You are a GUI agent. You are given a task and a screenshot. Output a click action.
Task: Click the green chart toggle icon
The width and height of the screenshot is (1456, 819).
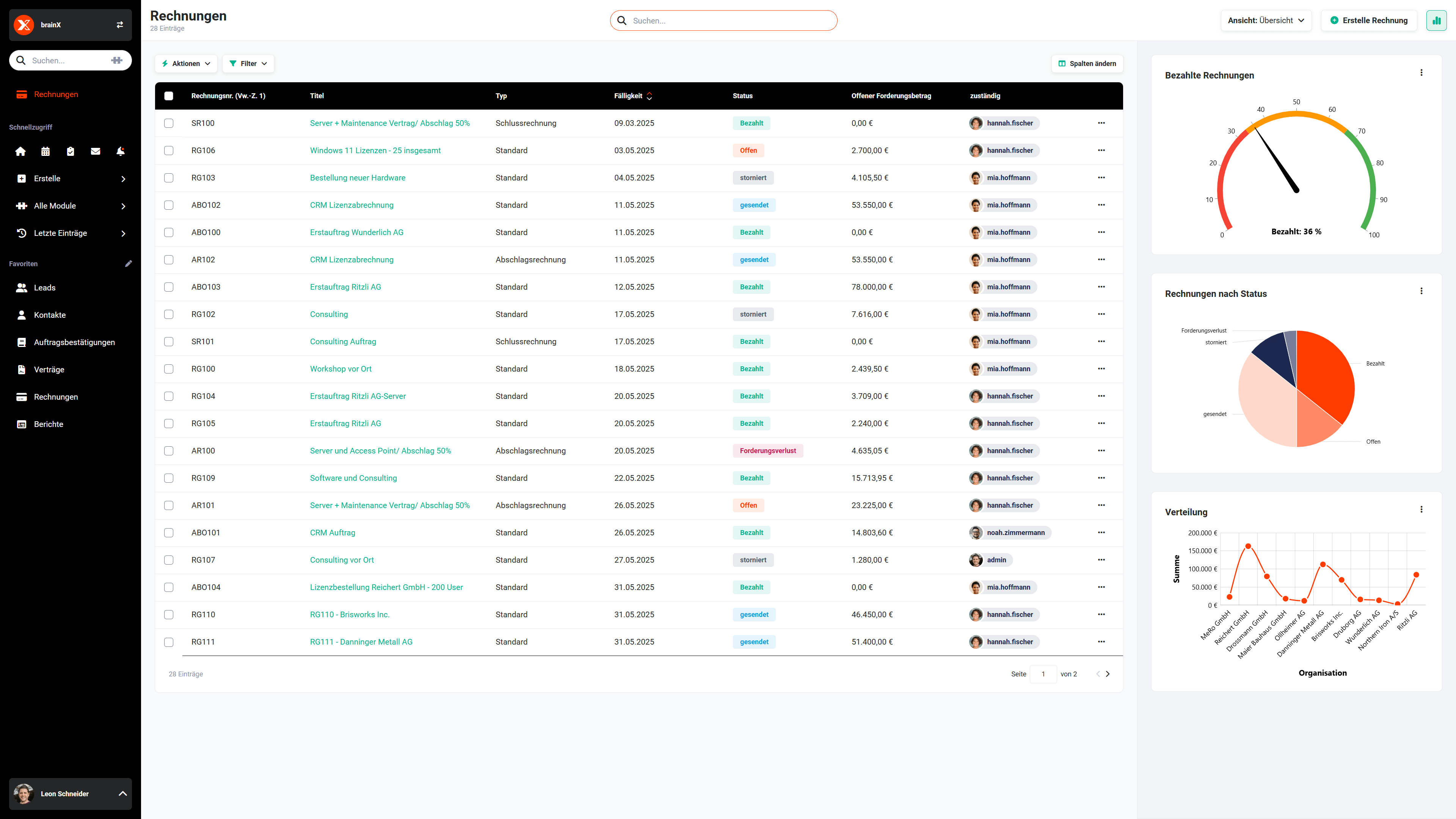point(1436,20)
